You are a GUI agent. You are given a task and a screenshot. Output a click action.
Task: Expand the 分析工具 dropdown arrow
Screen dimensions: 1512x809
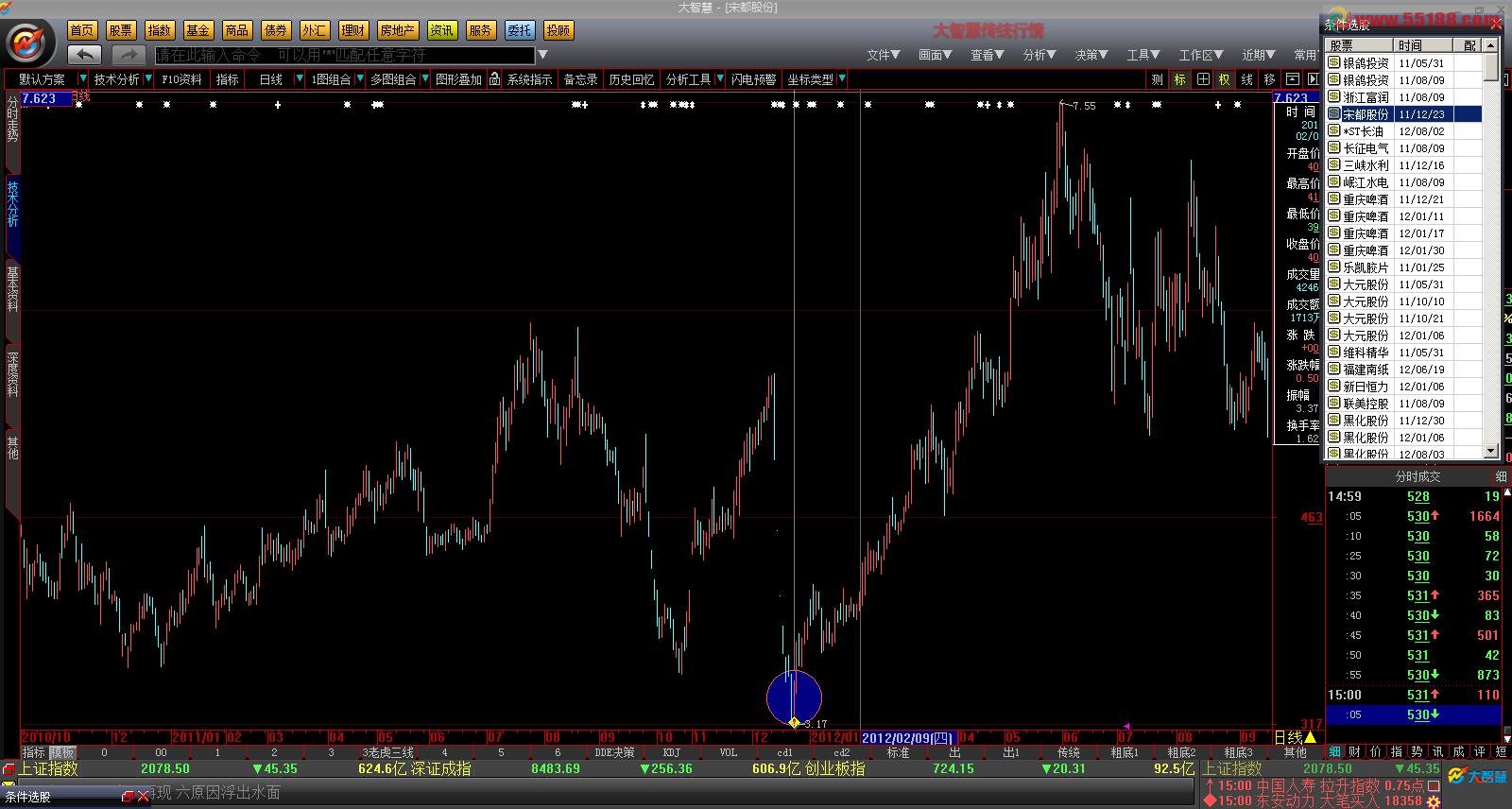coord(719,79)
